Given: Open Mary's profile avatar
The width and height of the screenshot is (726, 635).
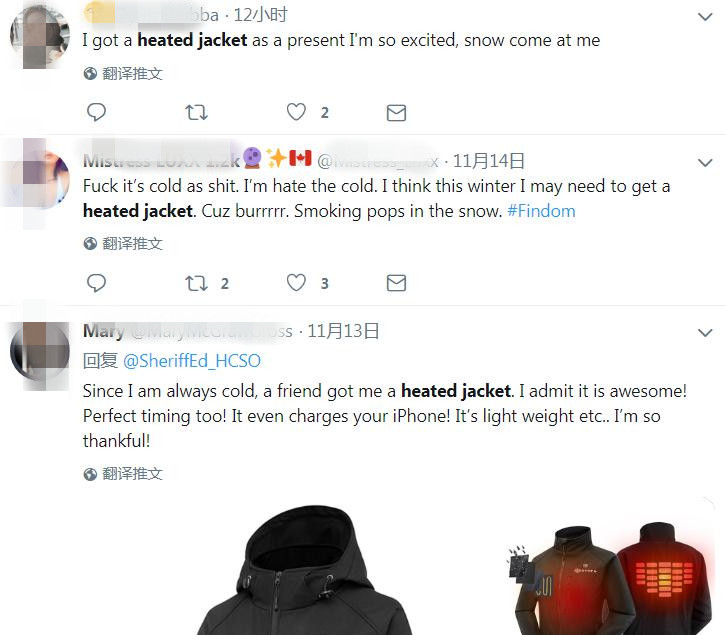Looking at the screenshot, I should [40, 351].
